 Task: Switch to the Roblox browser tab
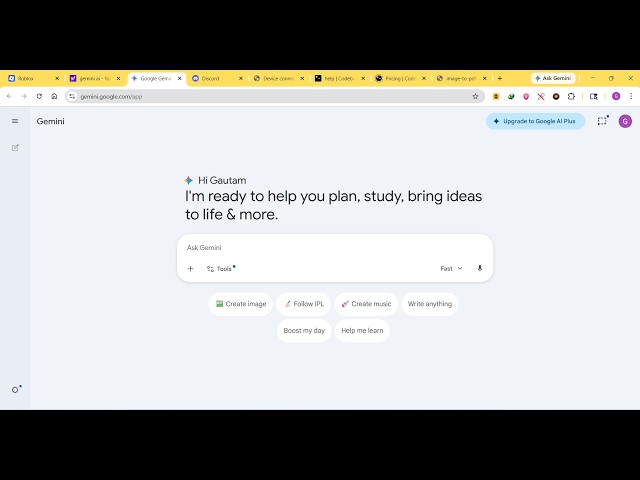[x=31, y=78]
